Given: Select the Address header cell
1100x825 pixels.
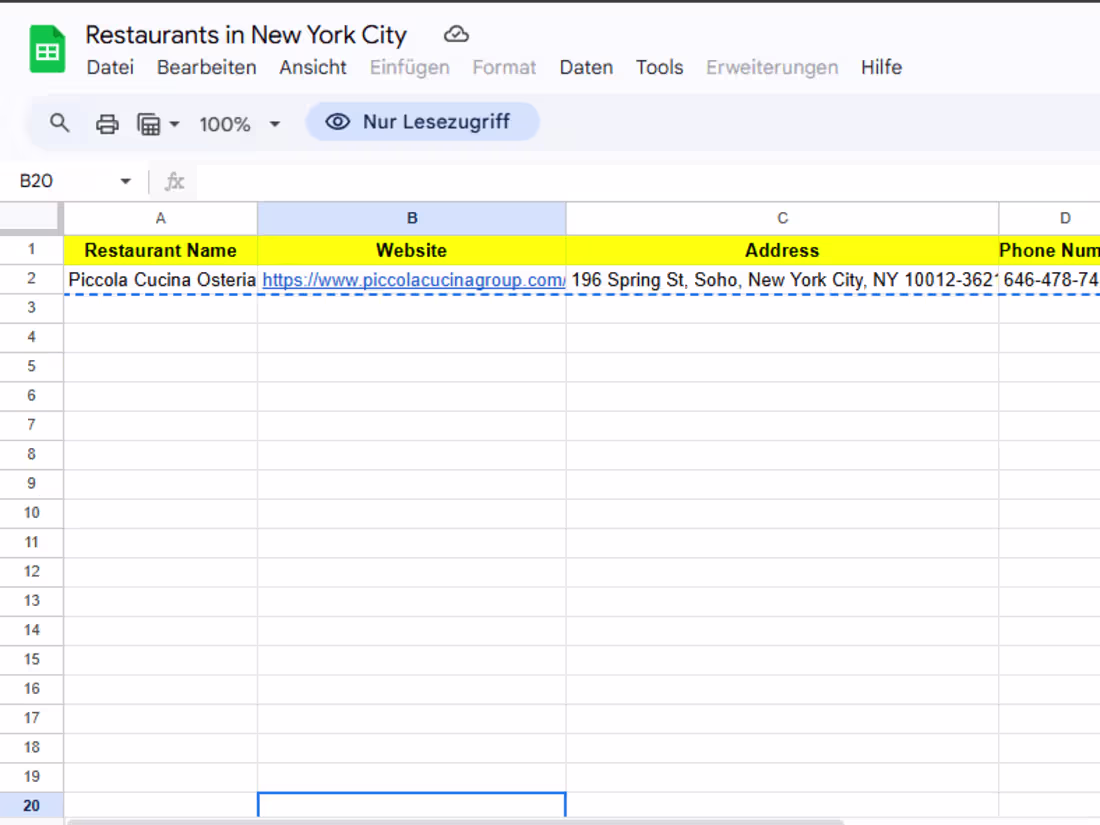Looking at the screenshot, I should pyautogui.click(x=782, y=250).
